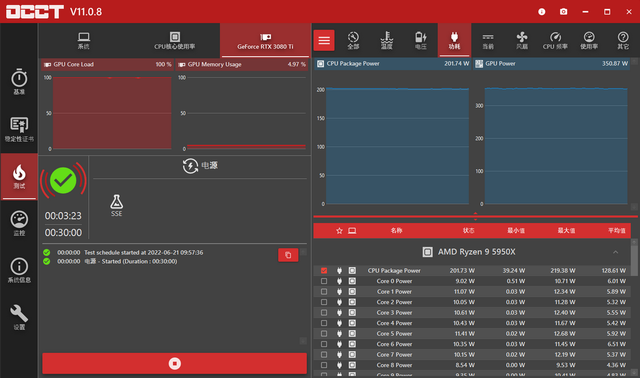Click the CPU icon in CPU Package Power graph header
The height and width of the screenshot is (378, 640).
[x=320, y=64]
